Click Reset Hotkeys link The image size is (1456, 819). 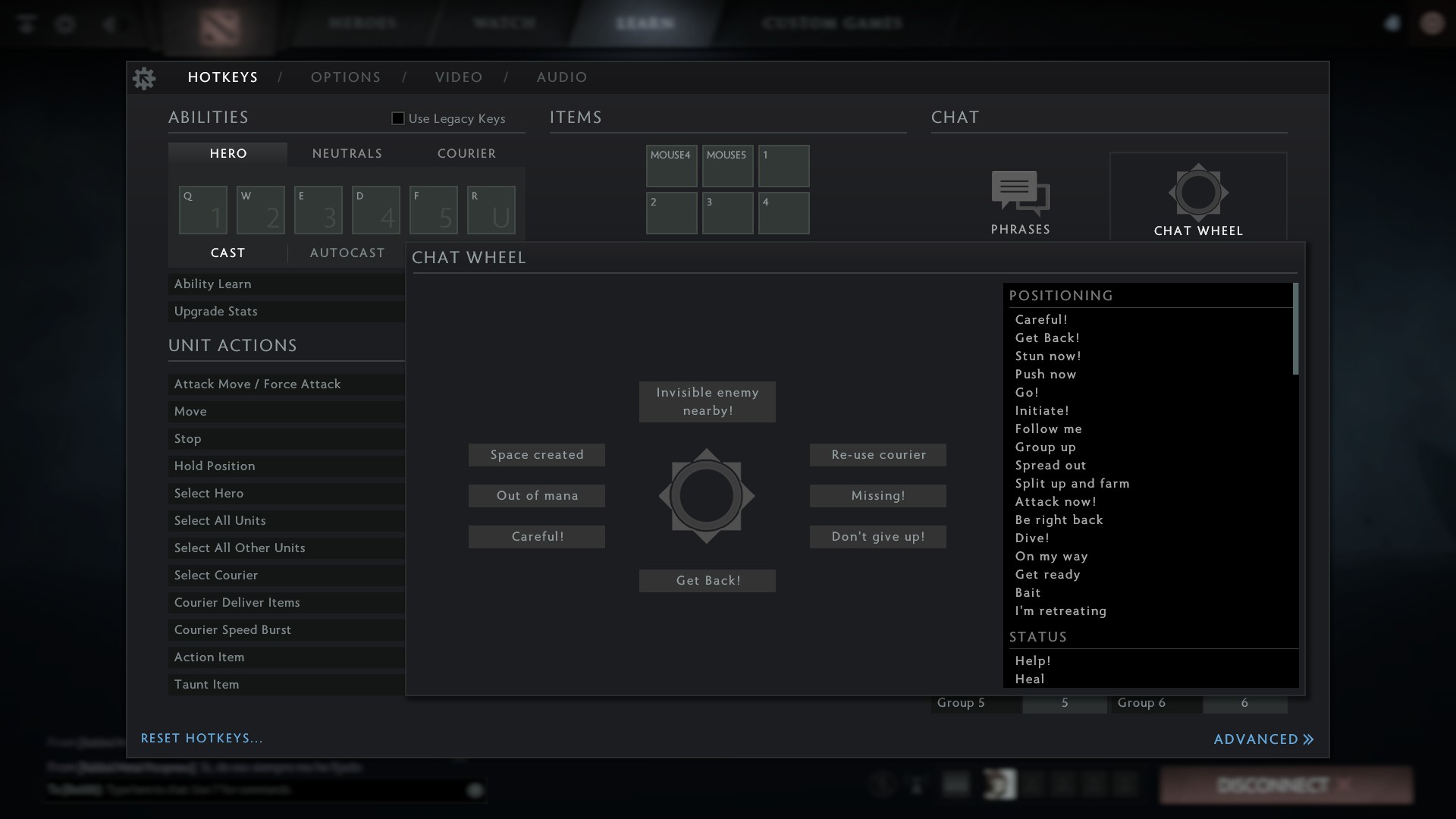tap(202, 739)
